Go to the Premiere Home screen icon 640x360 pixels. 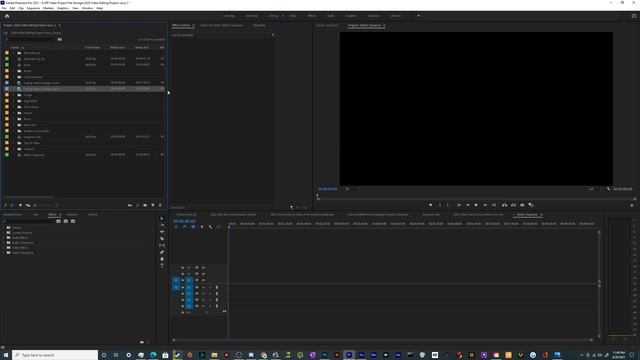(7, 16)
